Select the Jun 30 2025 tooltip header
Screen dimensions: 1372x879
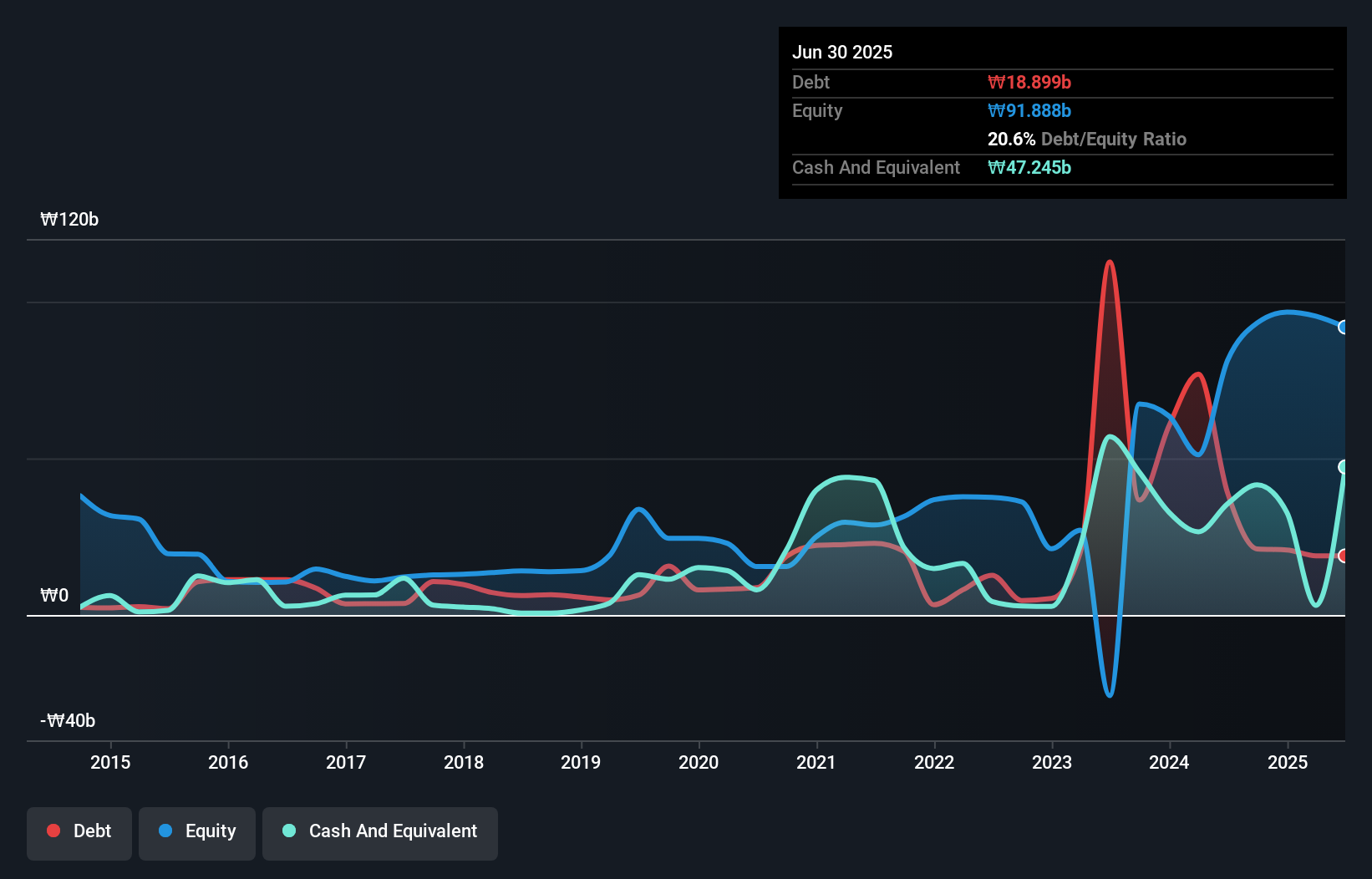coord(842,52)
